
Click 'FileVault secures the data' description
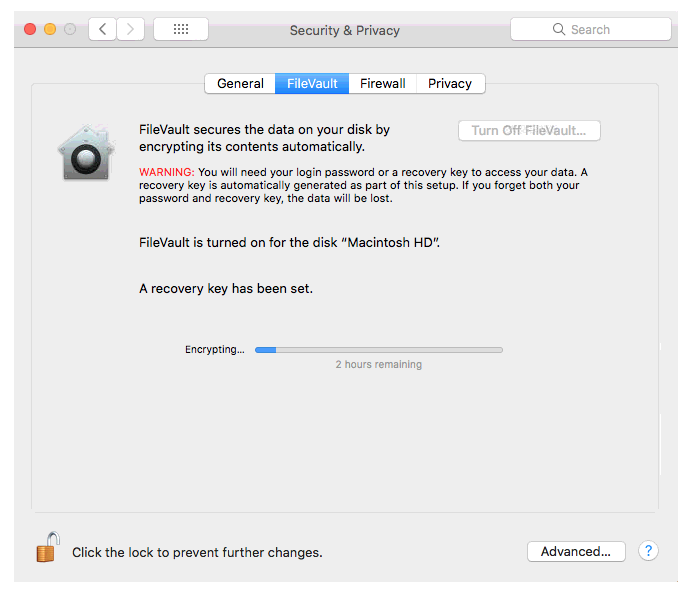click(264, 138)
